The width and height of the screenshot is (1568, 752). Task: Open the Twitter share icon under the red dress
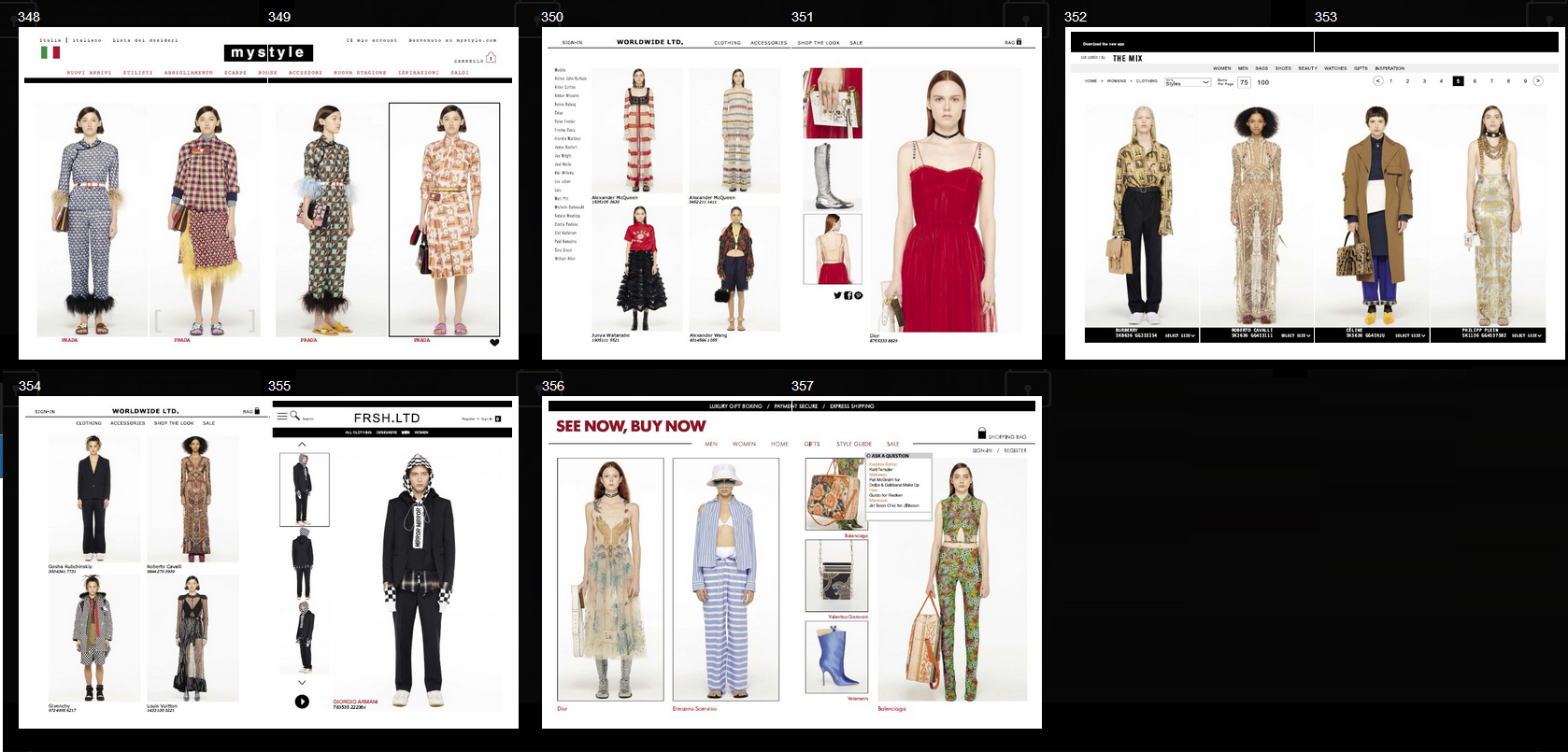[x=837, y=295]
